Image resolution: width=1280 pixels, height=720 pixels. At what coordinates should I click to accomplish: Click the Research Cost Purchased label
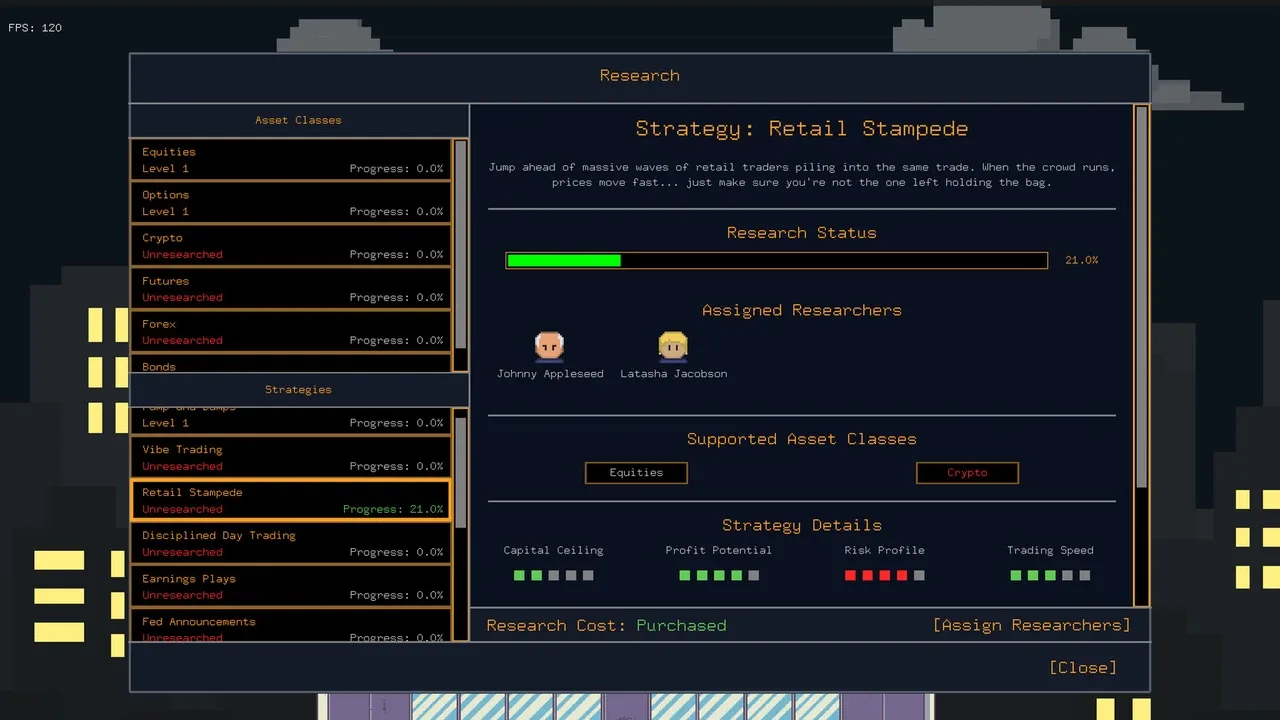pos(606,625)
